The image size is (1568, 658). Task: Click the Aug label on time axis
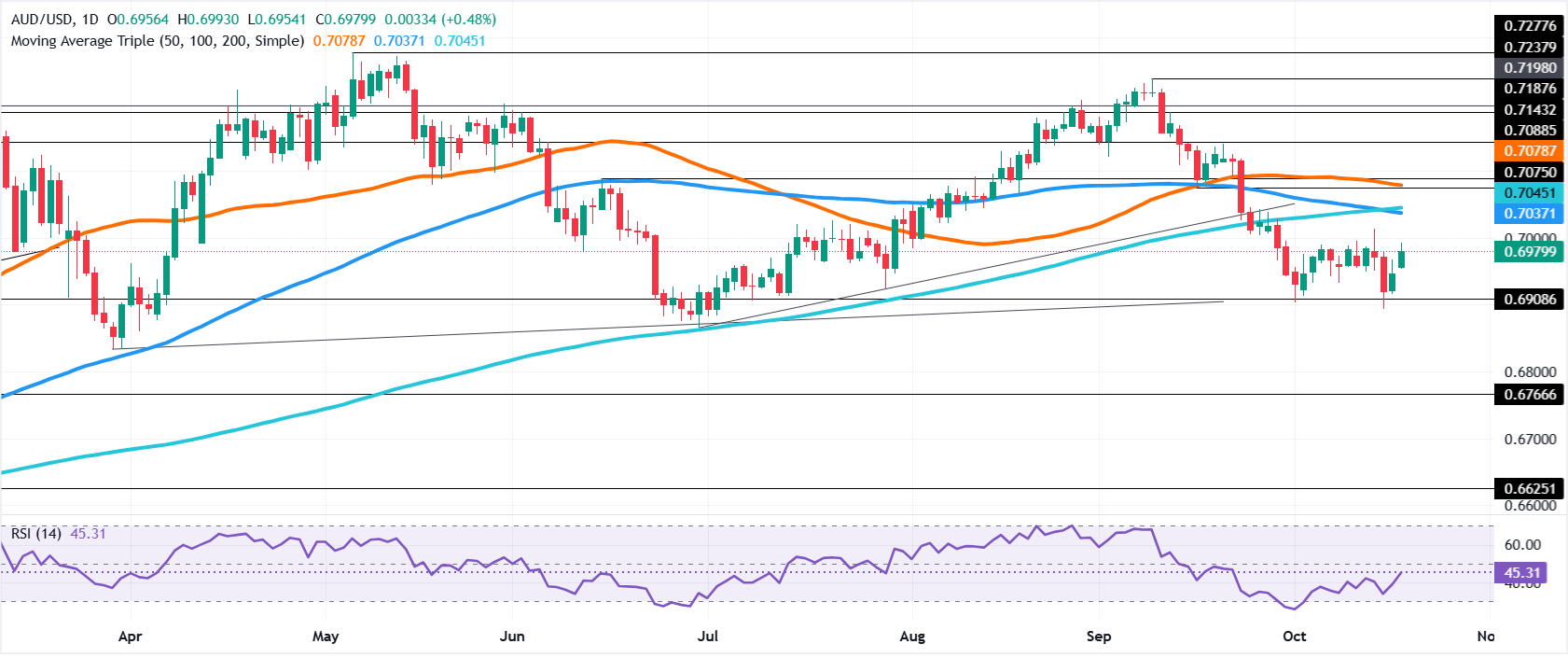(912, 637)
